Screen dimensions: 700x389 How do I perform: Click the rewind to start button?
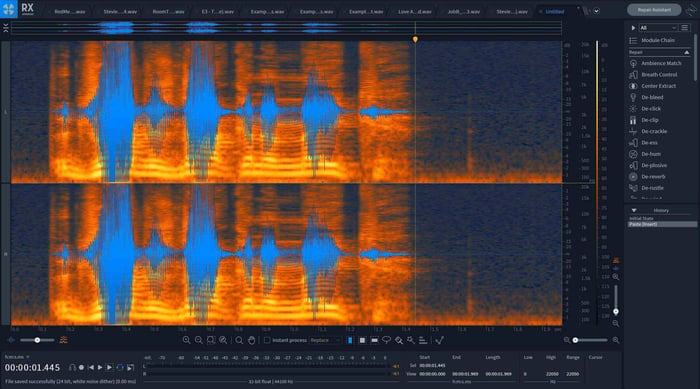click(91, 368)
